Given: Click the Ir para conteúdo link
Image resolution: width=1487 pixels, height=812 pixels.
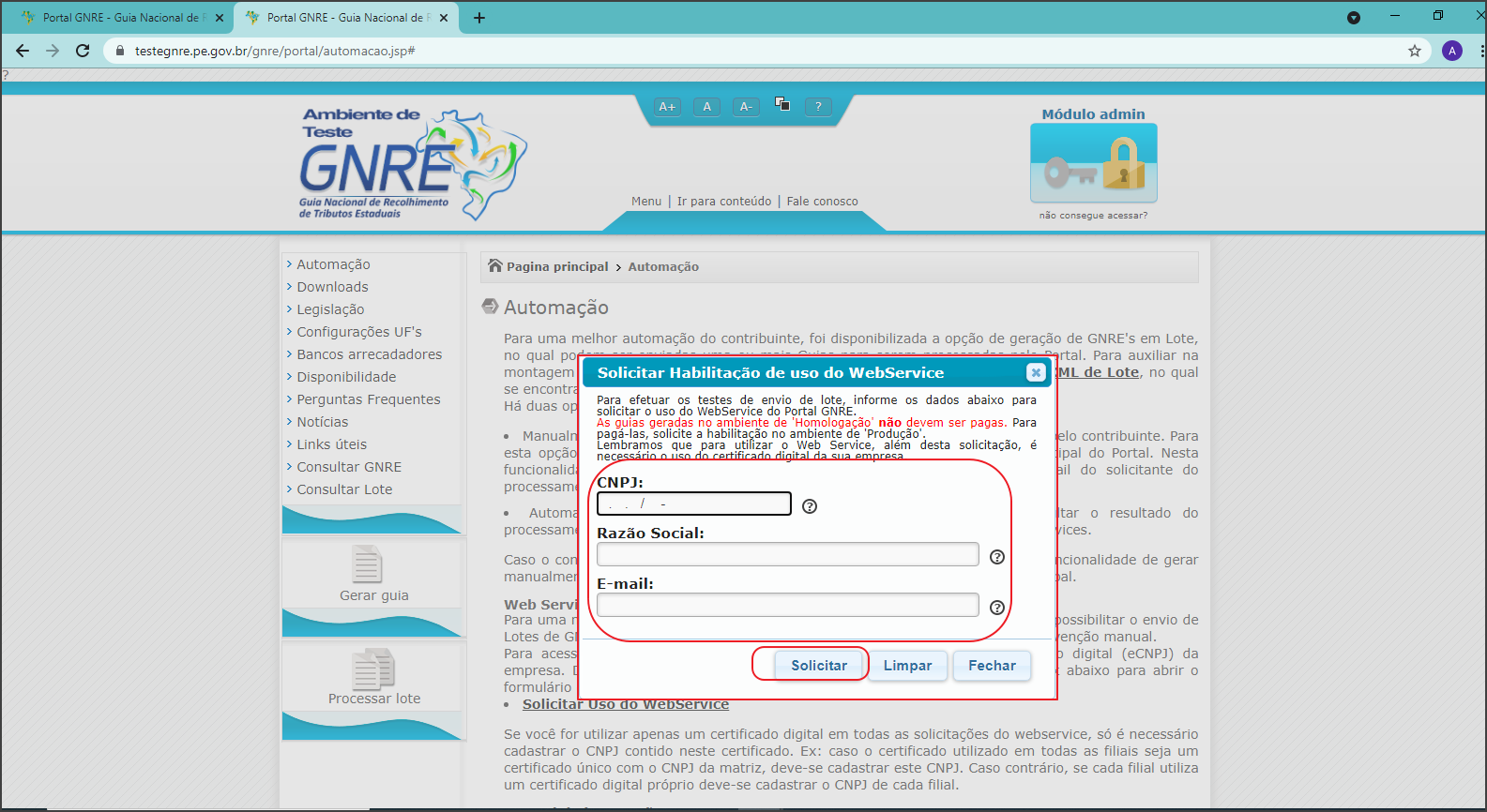Looking at the screenshot, I should pyautogui.click(x=724, y=202).
